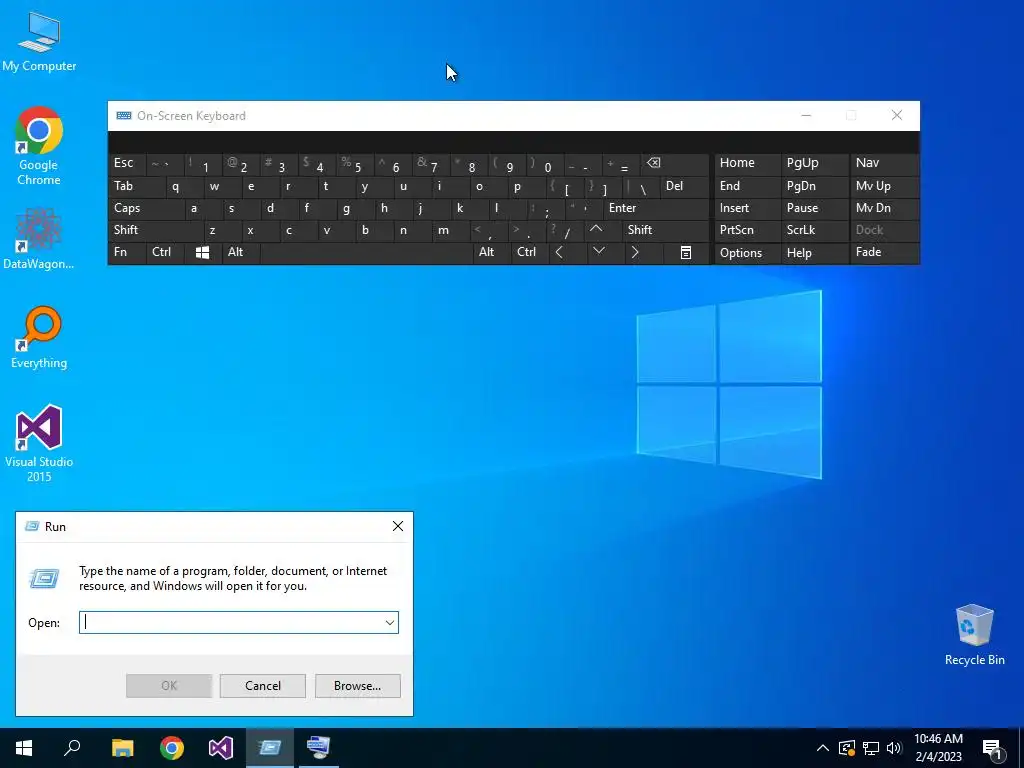Click the Backspace key on On-Screen Keyboard

[676, 163]
